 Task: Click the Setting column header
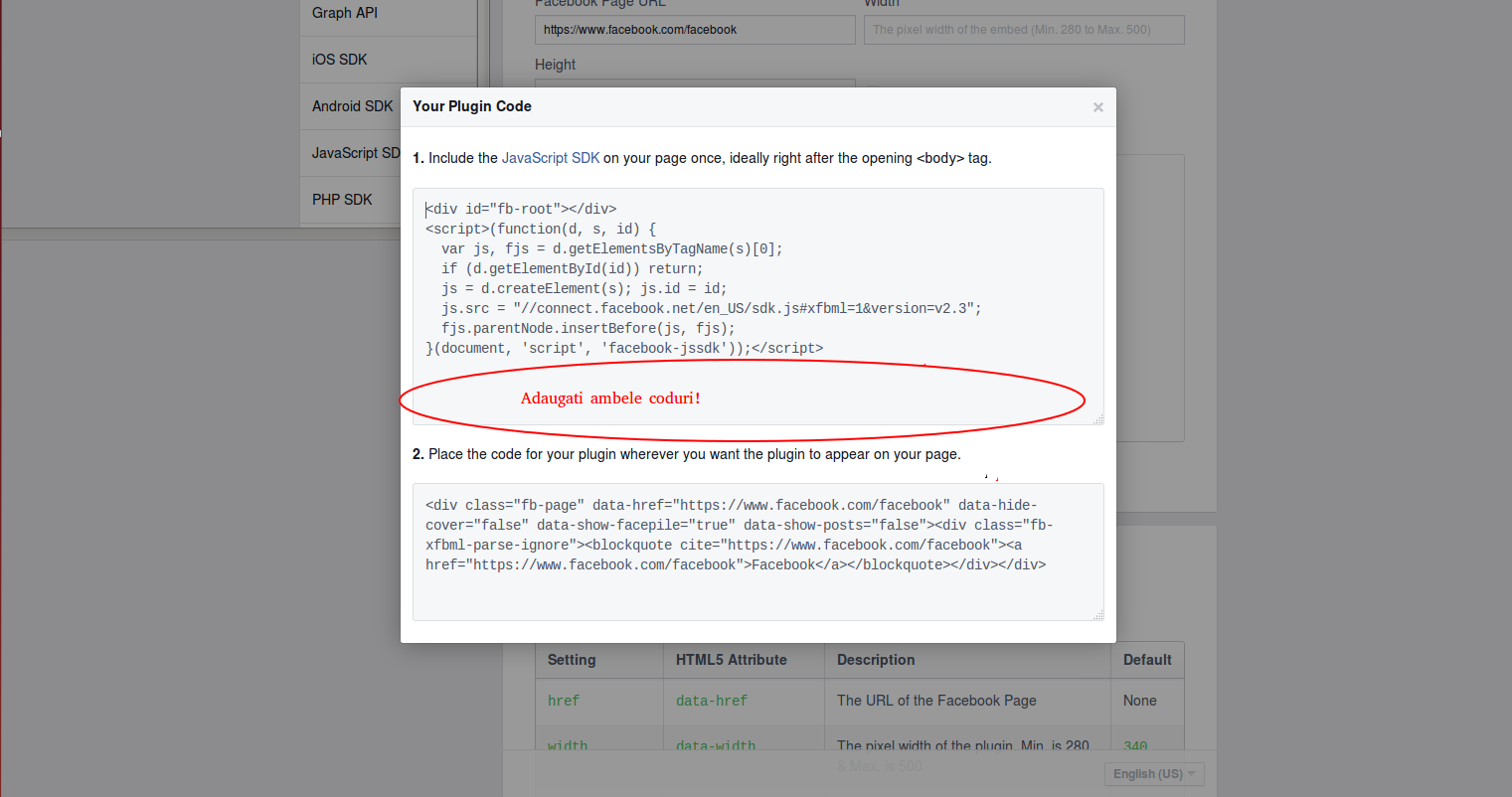click(599, 660)
